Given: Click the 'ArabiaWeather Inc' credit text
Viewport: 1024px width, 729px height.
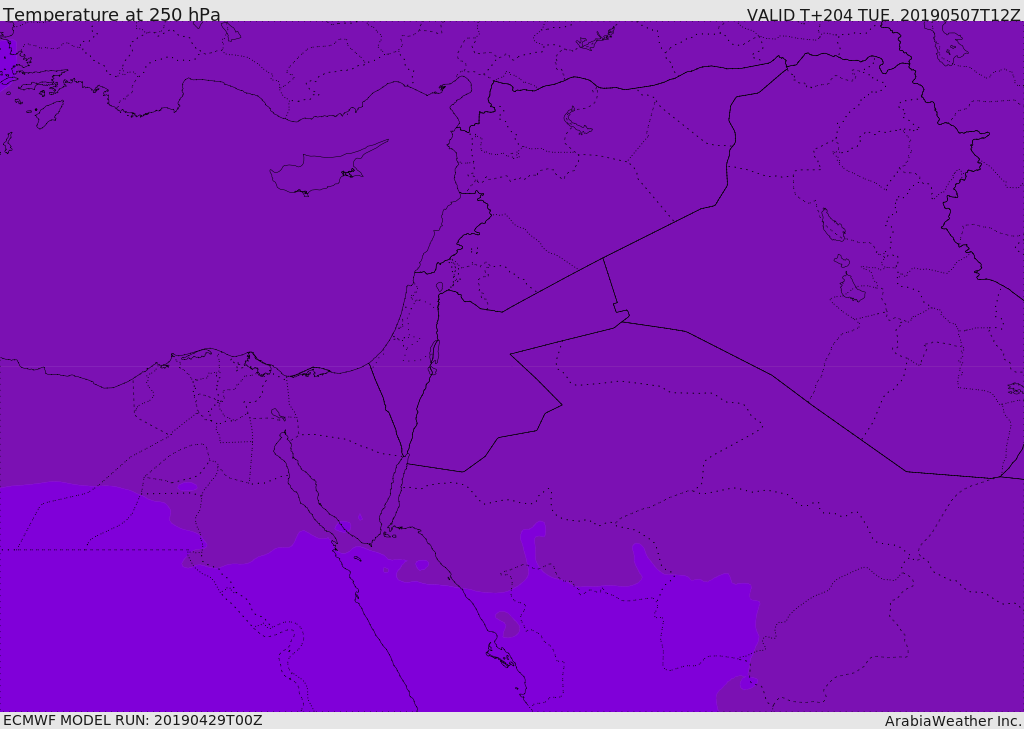Looking at the screenshot, I should point(952,721).
